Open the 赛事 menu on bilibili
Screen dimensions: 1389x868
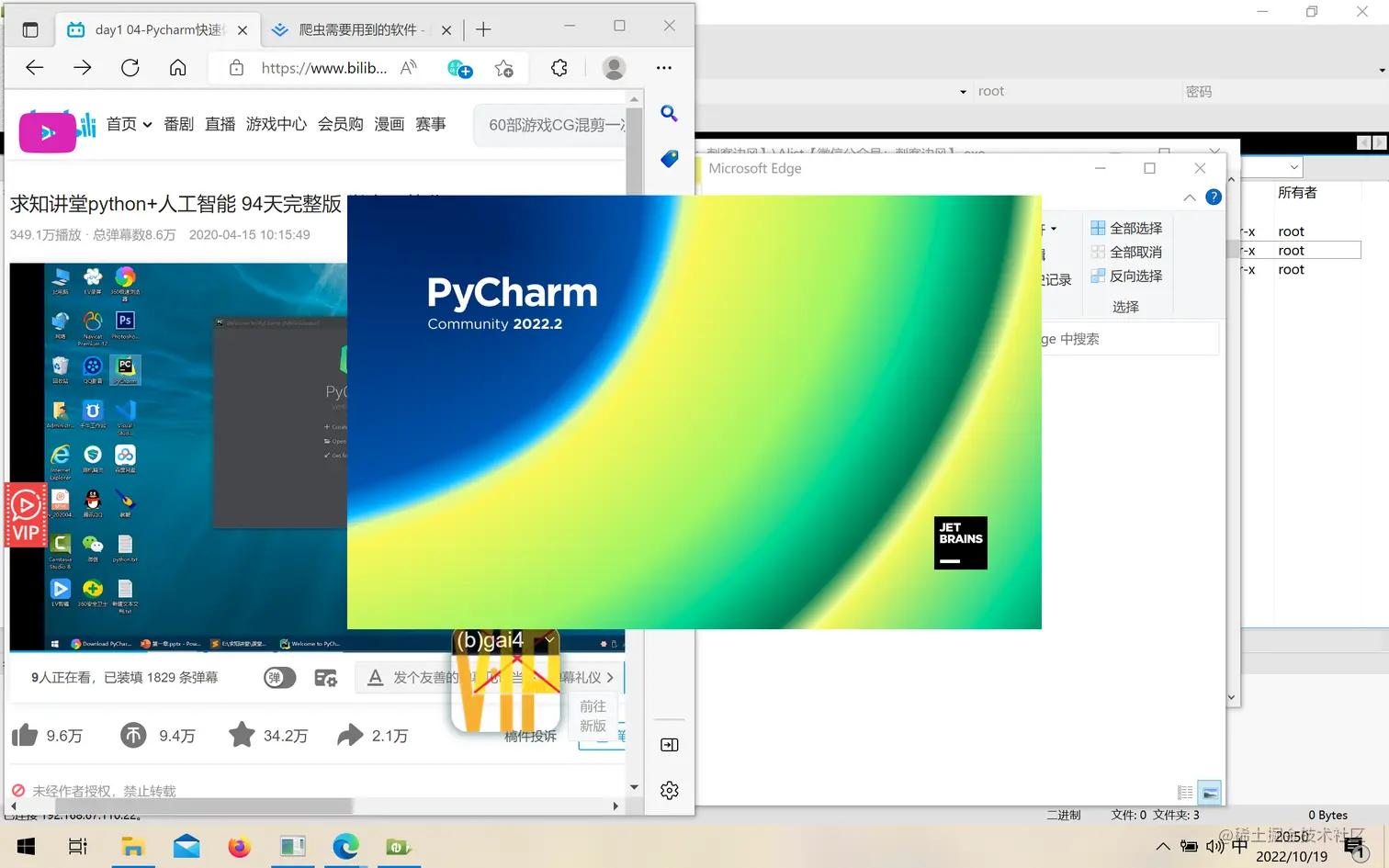(431, 124)
